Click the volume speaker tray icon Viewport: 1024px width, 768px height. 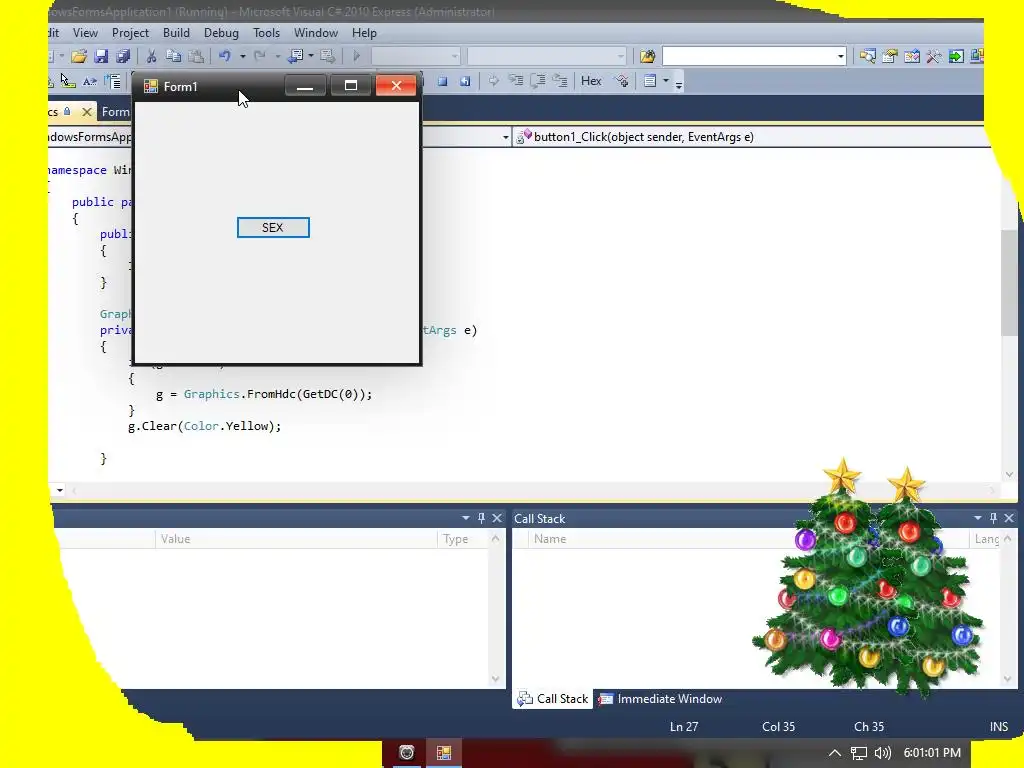point(883,753)
